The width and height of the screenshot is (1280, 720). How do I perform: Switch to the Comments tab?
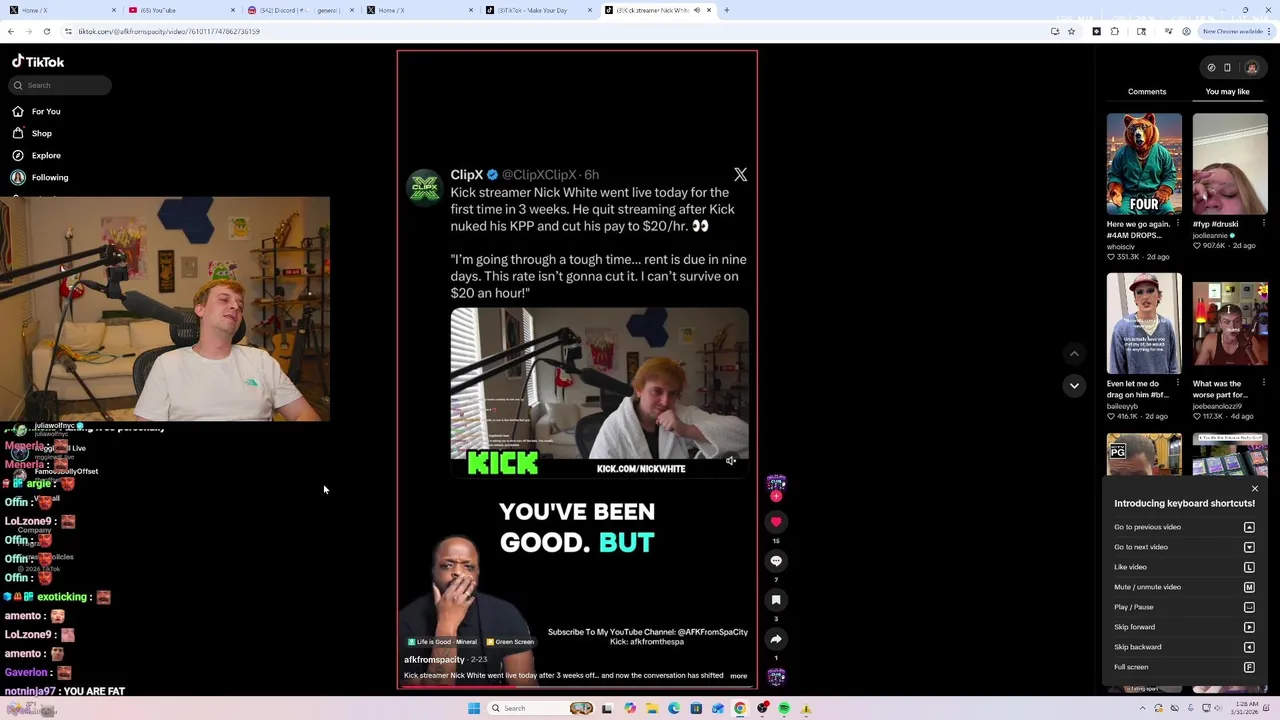pyautogui.click(x=1147, y=91)
